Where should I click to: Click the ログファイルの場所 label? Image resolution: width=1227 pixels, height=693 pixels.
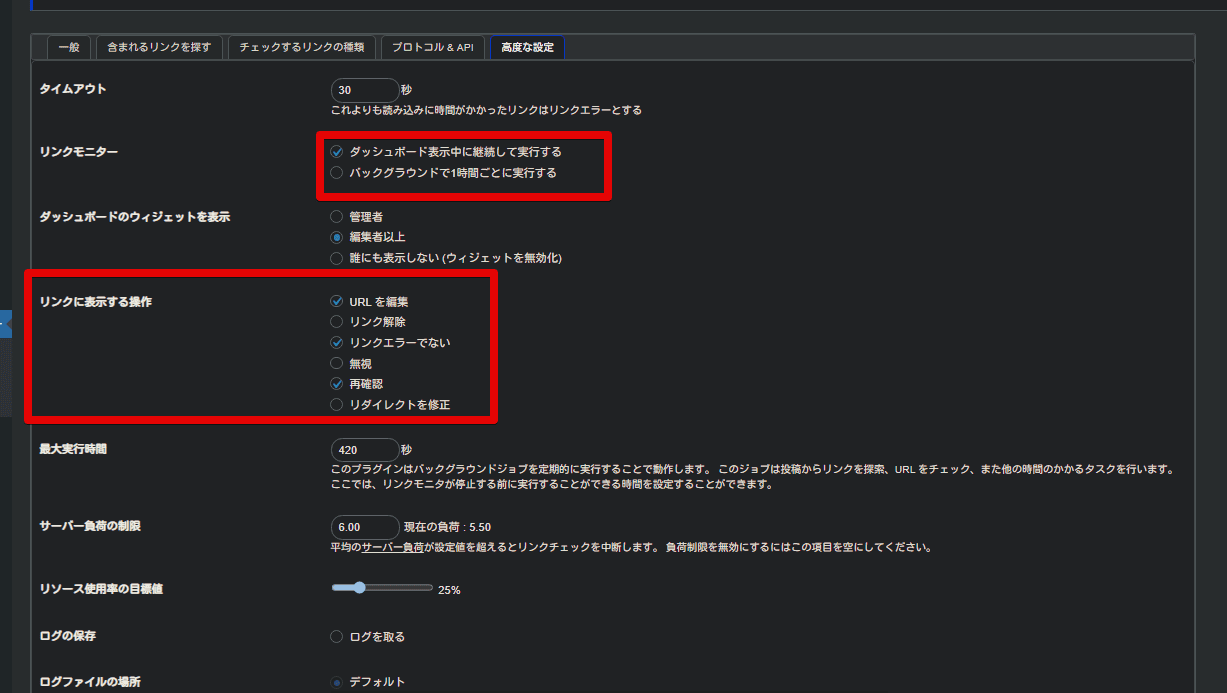(x=90, y=682)
